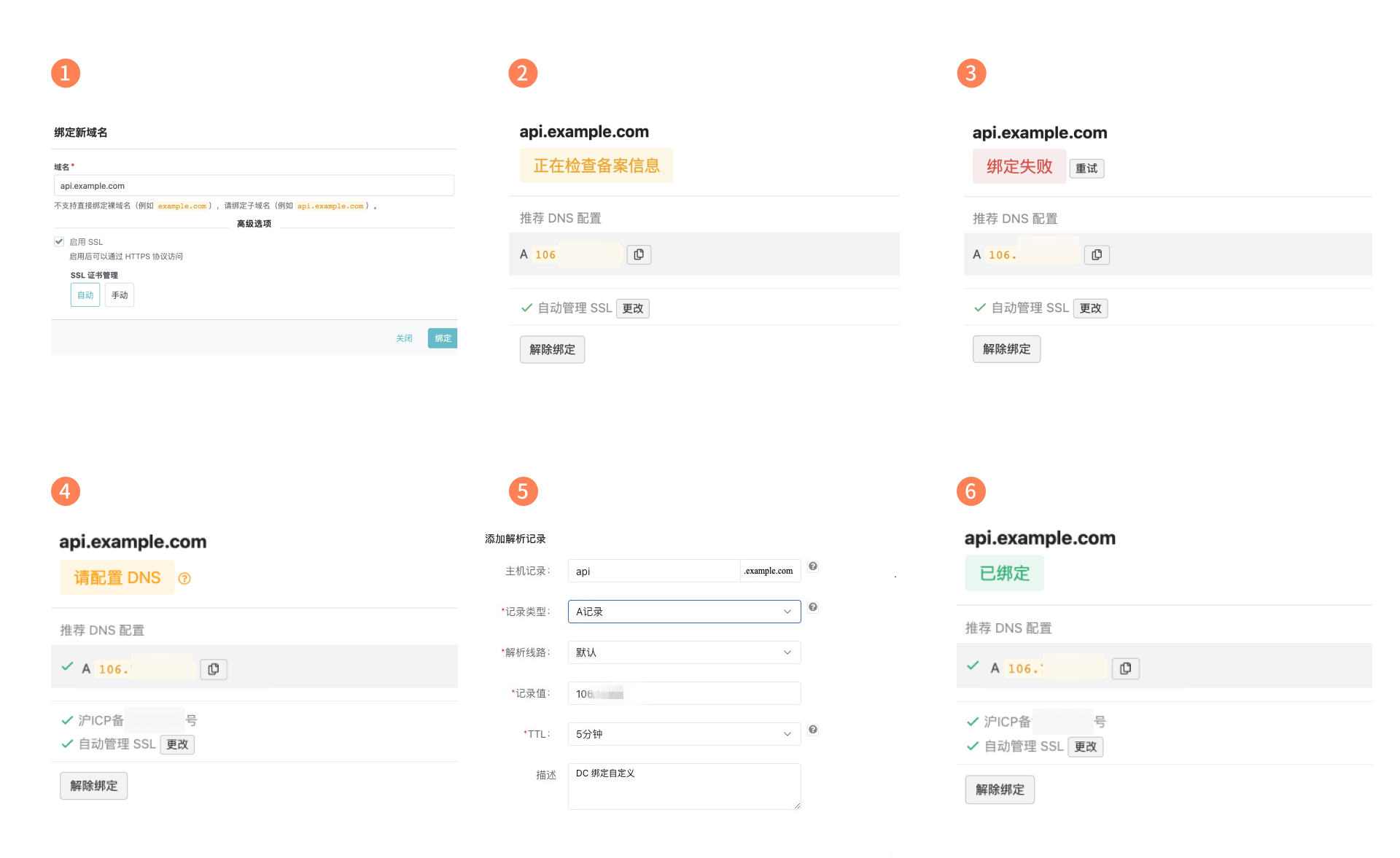The height and width of the screenshot is (858, 1400).
Task: Copy the A record in the 已绑定 panel
Action: (1125, 668)
